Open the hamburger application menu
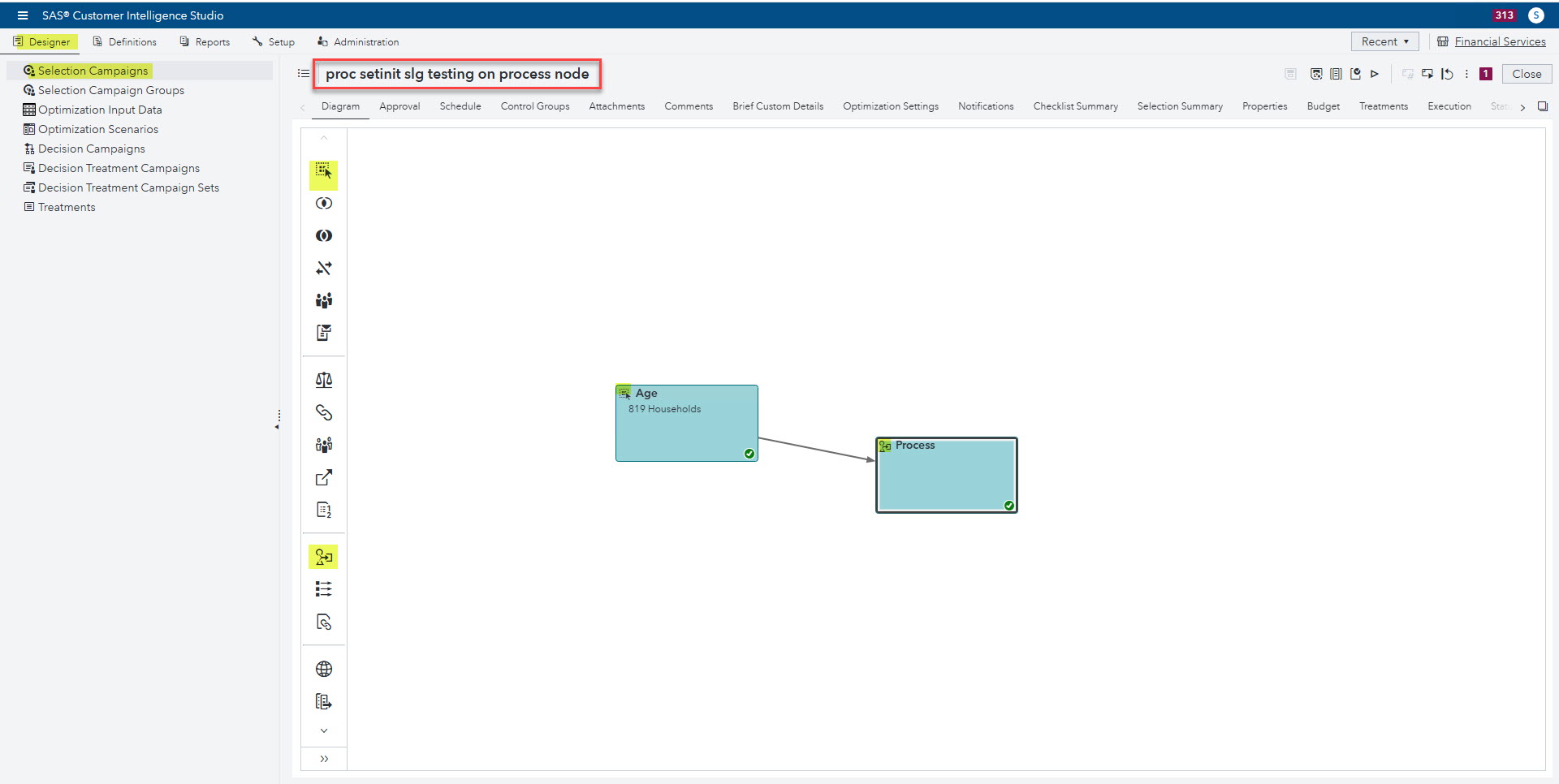Viewport: 1559px width, 784px height. pos(23,15)
